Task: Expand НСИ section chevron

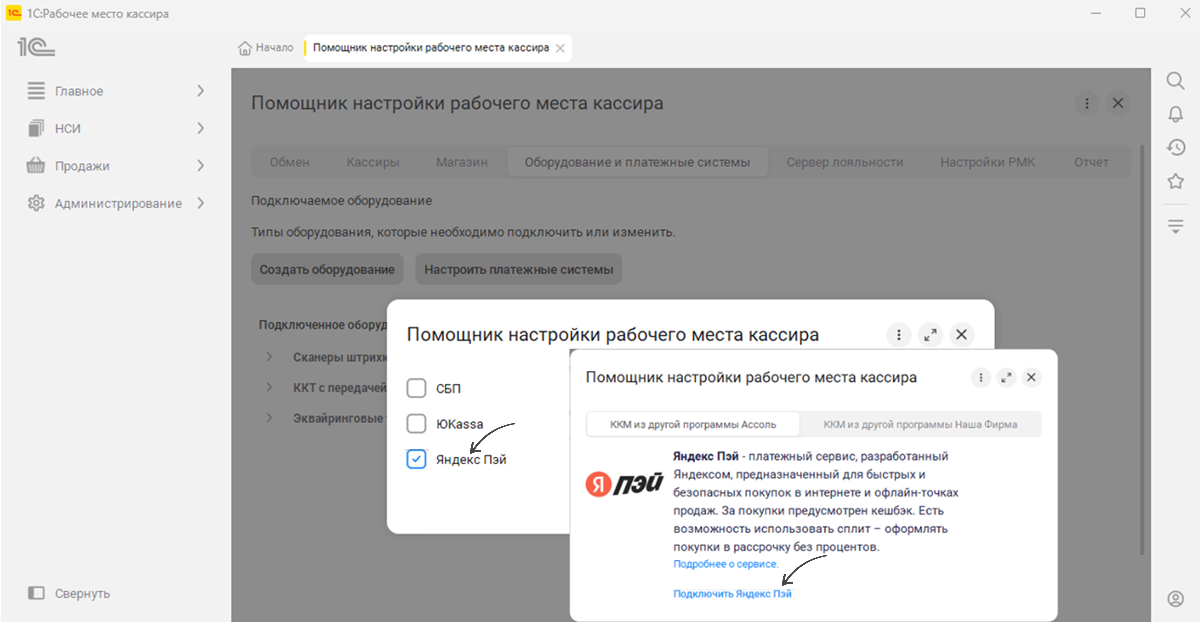Action: point(200,128)
